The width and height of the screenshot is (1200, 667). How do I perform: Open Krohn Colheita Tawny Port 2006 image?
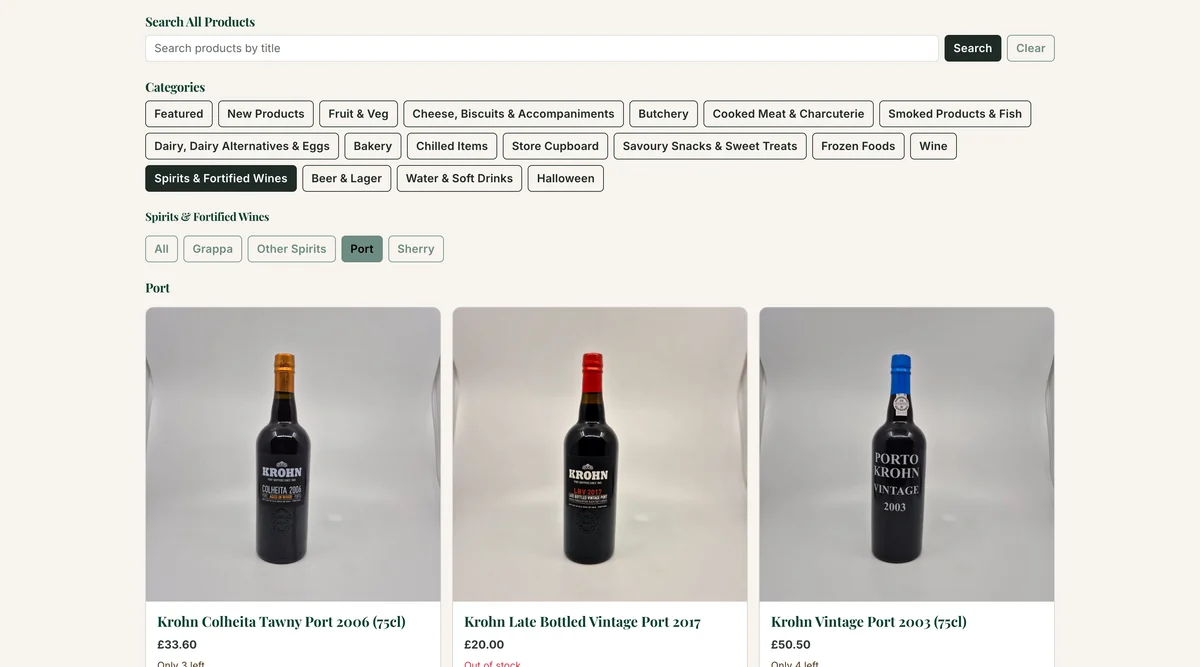click(x=293, y=454)
